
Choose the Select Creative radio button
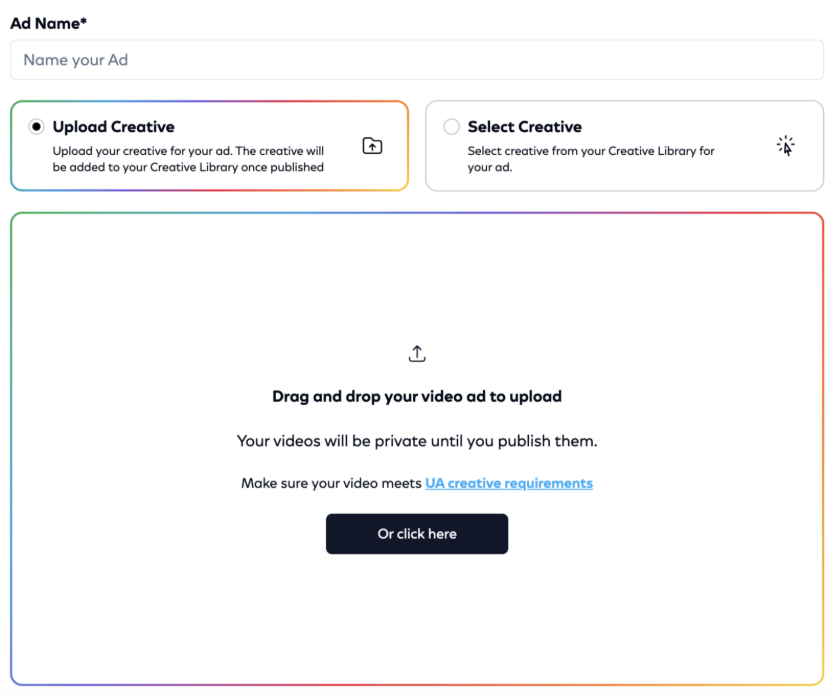point(452,127)
